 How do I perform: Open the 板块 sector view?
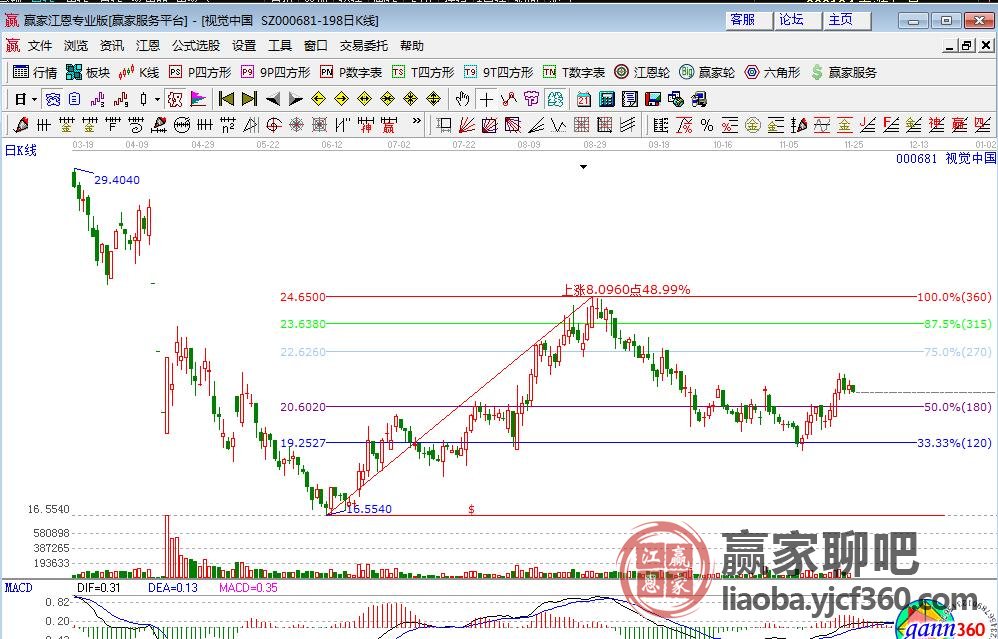88,73
